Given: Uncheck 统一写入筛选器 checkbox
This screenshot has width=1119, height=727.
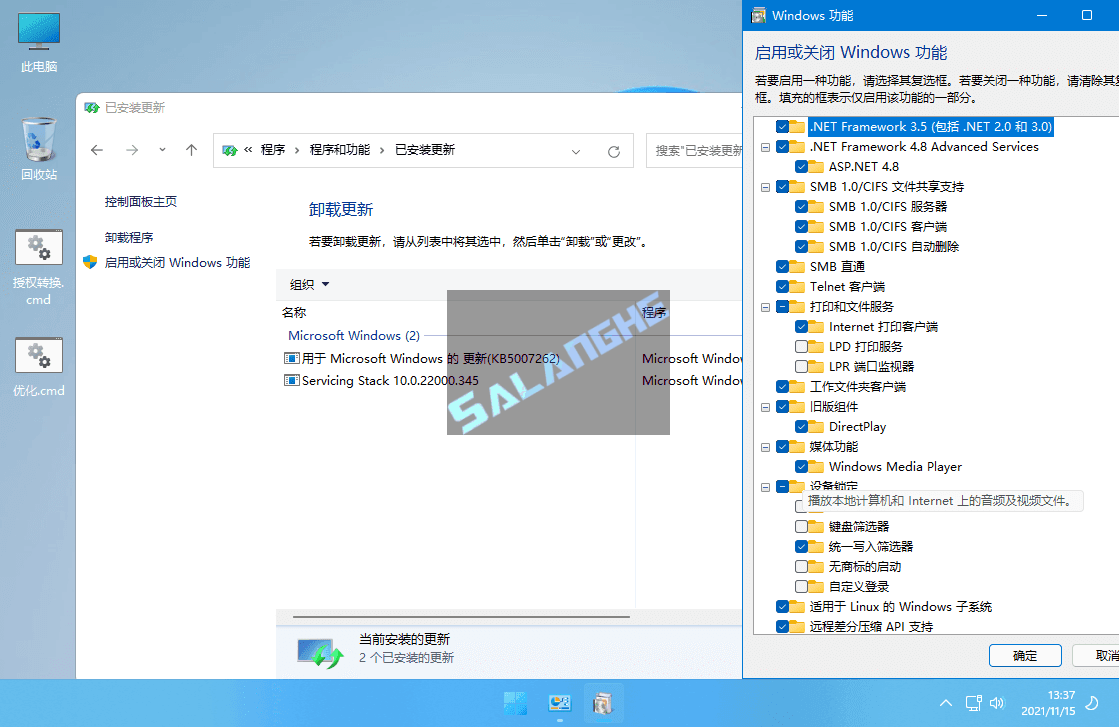Looking at the screenshot, I should pyautogui.click(x=801, y=546).
